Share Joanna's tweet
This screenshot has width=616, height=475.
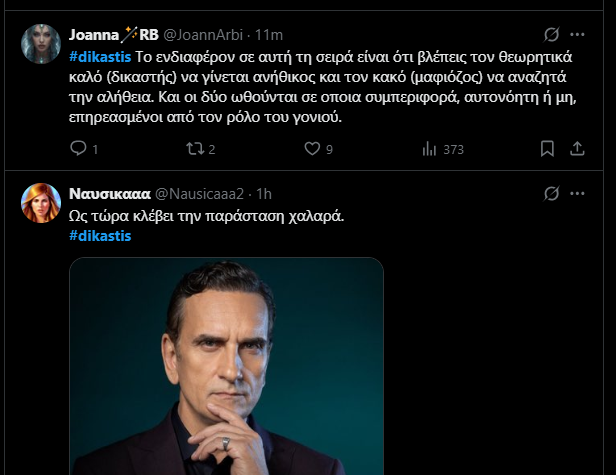pos(577,149)
